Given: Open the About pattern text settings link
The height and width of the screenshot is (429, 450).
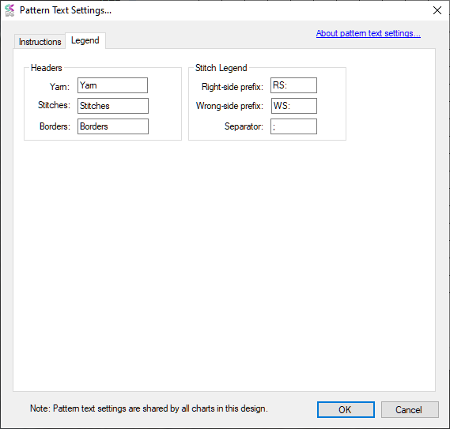Looking at the screenshot, I should click(x=368, y=33).
